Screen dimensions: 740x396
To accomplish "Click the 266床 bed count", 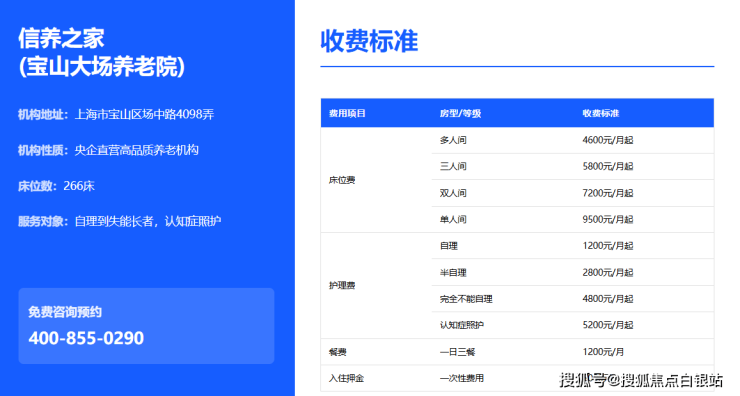I will (x=79, y=186).
